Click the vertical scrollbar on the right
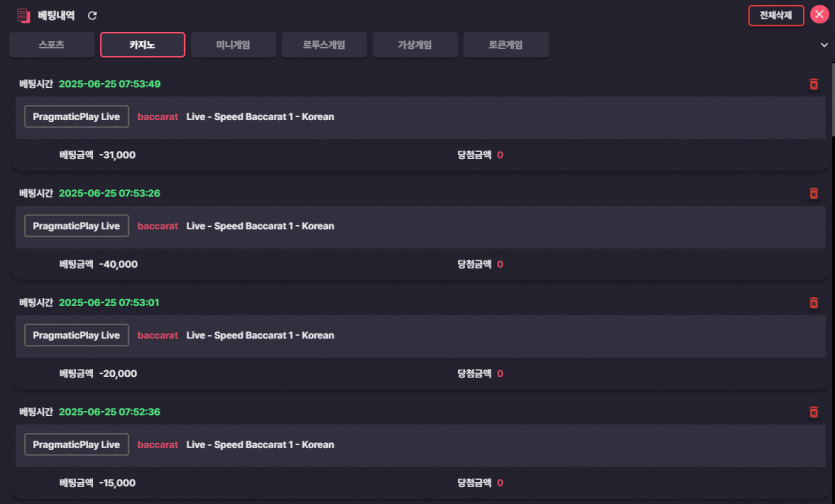This screenshot has width=835, height=504. pyautogui.click(x=832, y=100)
